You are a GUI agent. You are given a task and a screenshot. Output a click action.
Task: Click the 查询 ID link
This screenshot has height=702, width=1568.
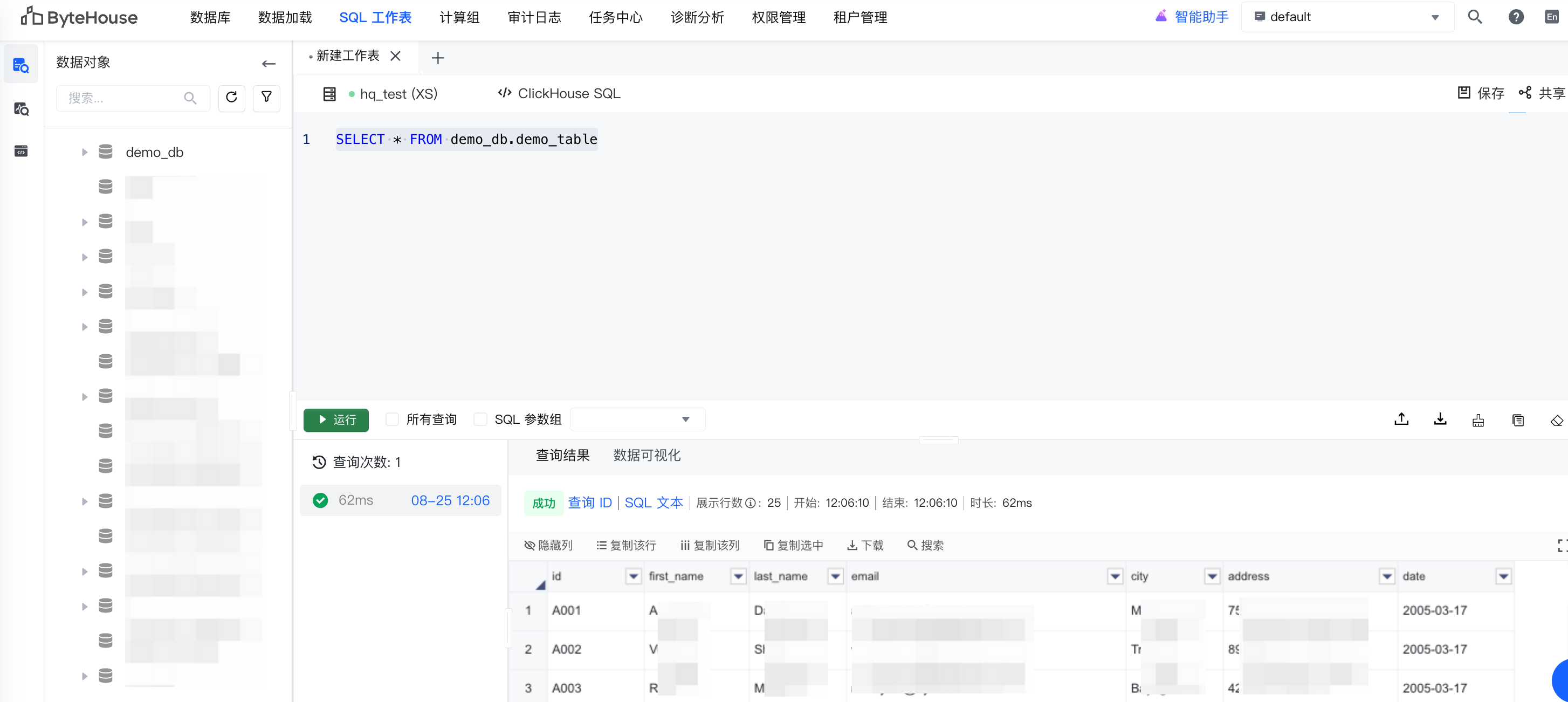(x=589, y=503)
